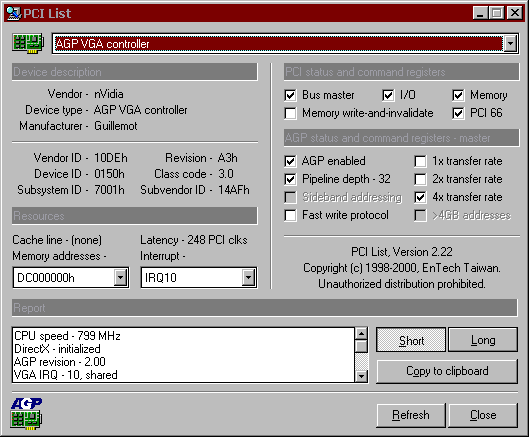Toggle the PCI 66 checkbox

pyautogui.click(x=458, y=113)
